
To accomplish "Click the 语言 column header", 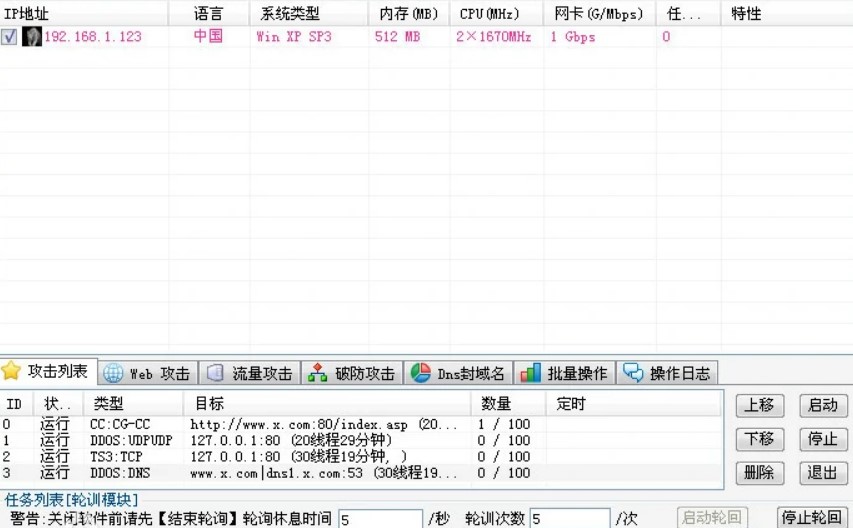I will (x=209, y=13).
